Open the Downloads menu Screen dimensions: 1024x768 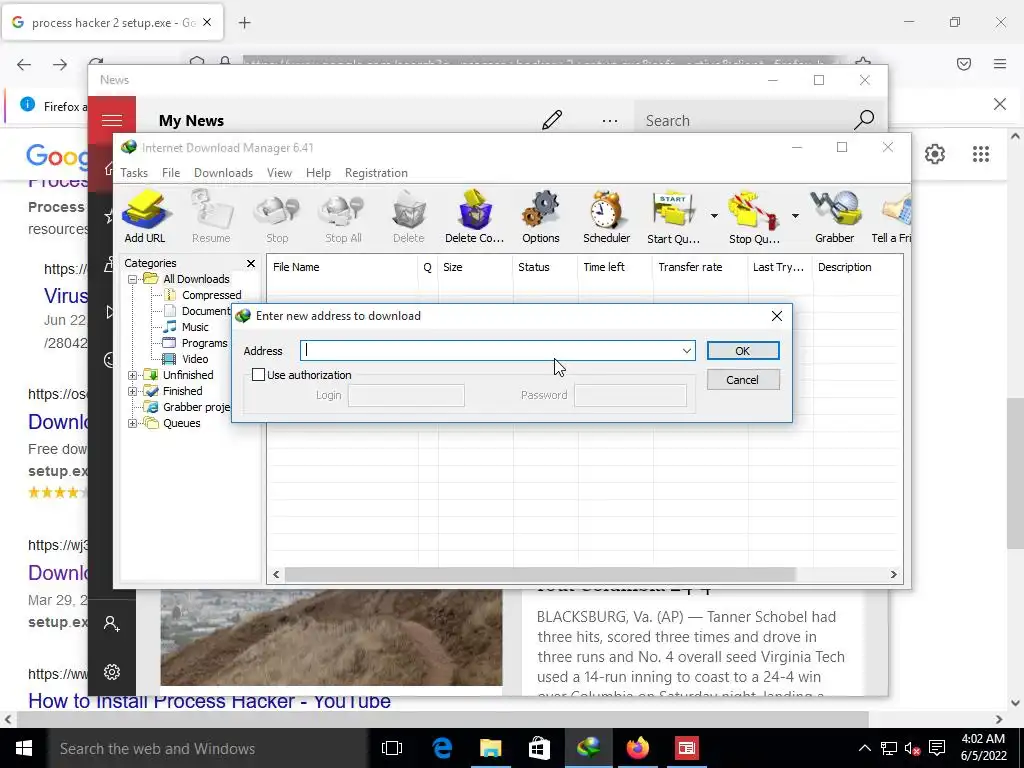pyautogui.click(x=223, y=173)
